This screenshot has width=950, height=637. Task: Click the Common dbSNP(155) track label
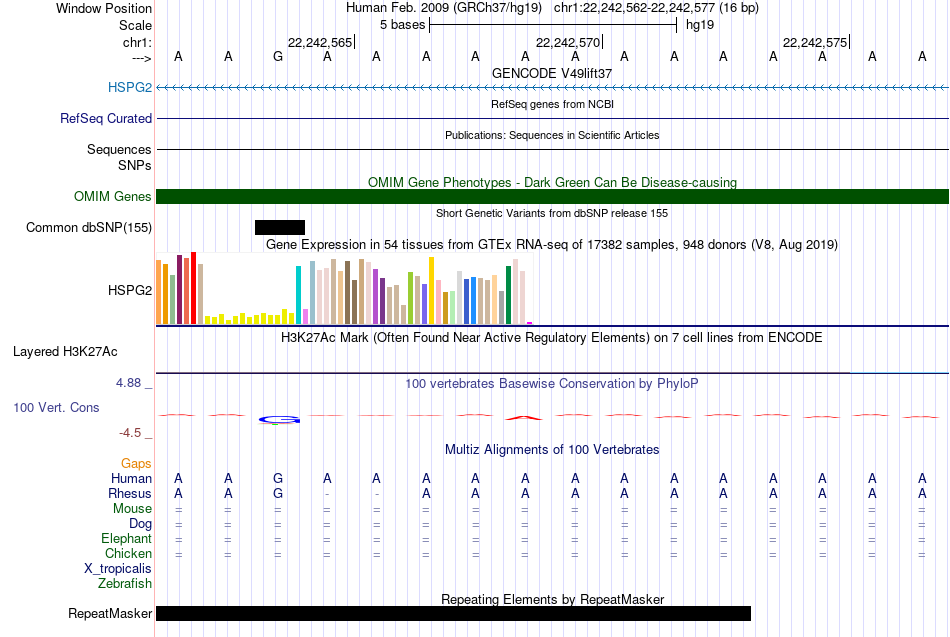click(x=89, y=228)
